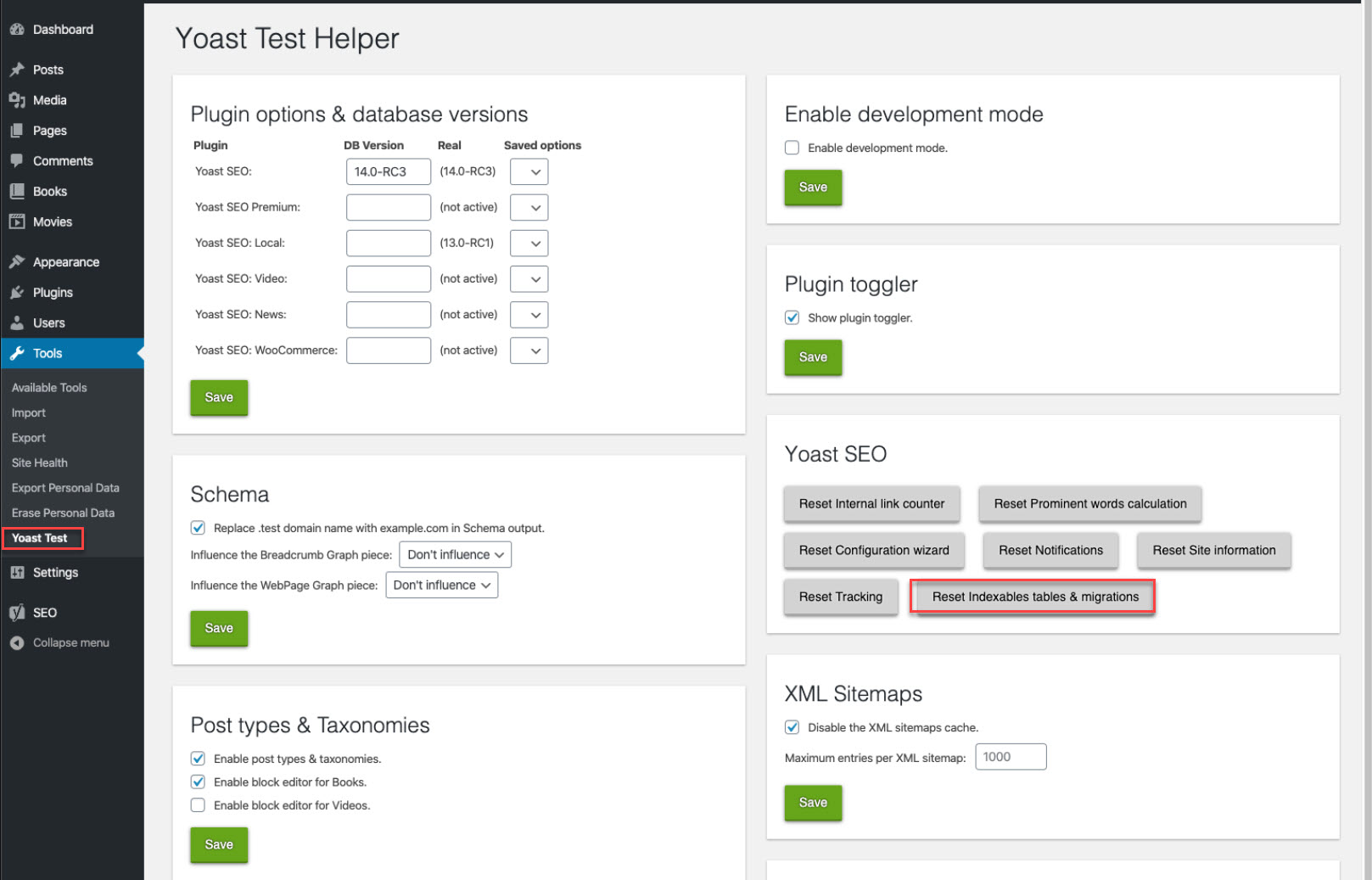
Task: Enable development mode checkbox
Action: [792, 148]
